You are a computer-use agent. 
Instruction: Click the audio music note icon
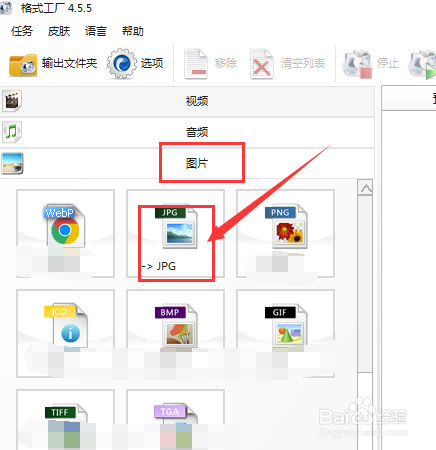point(12,132)
